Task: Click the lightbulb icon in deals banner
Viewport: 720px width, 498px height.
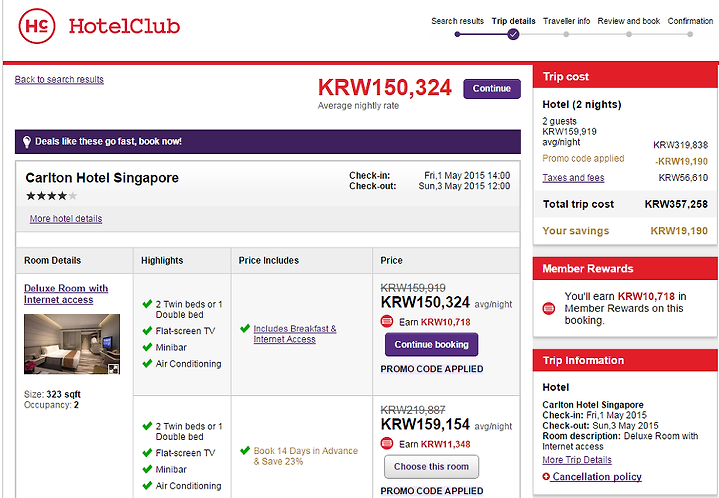Action: click(27, 141)
